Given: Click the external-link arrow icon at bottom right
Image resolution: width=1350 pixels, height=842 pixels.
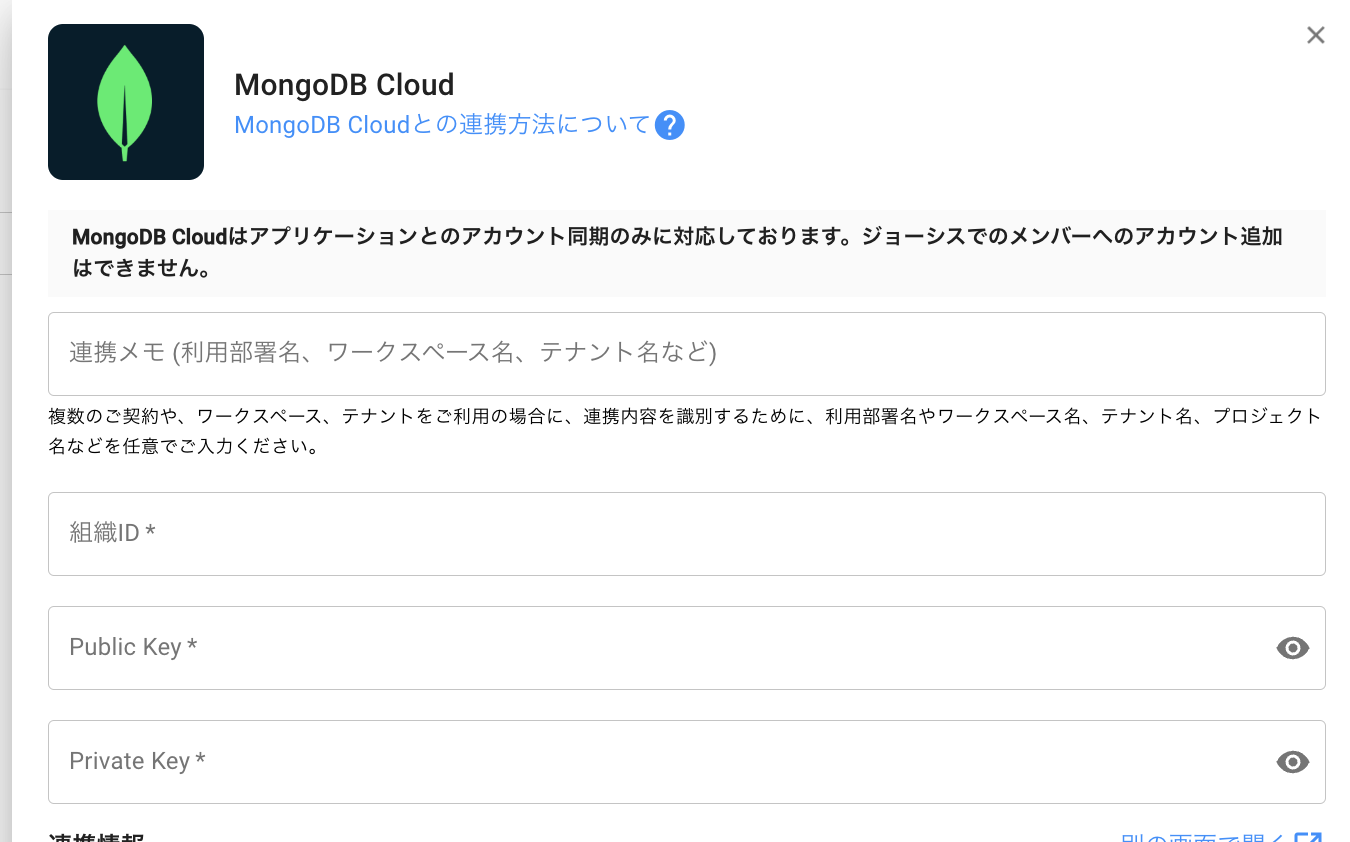Looking at the screenshot, I should [1308, 838].
